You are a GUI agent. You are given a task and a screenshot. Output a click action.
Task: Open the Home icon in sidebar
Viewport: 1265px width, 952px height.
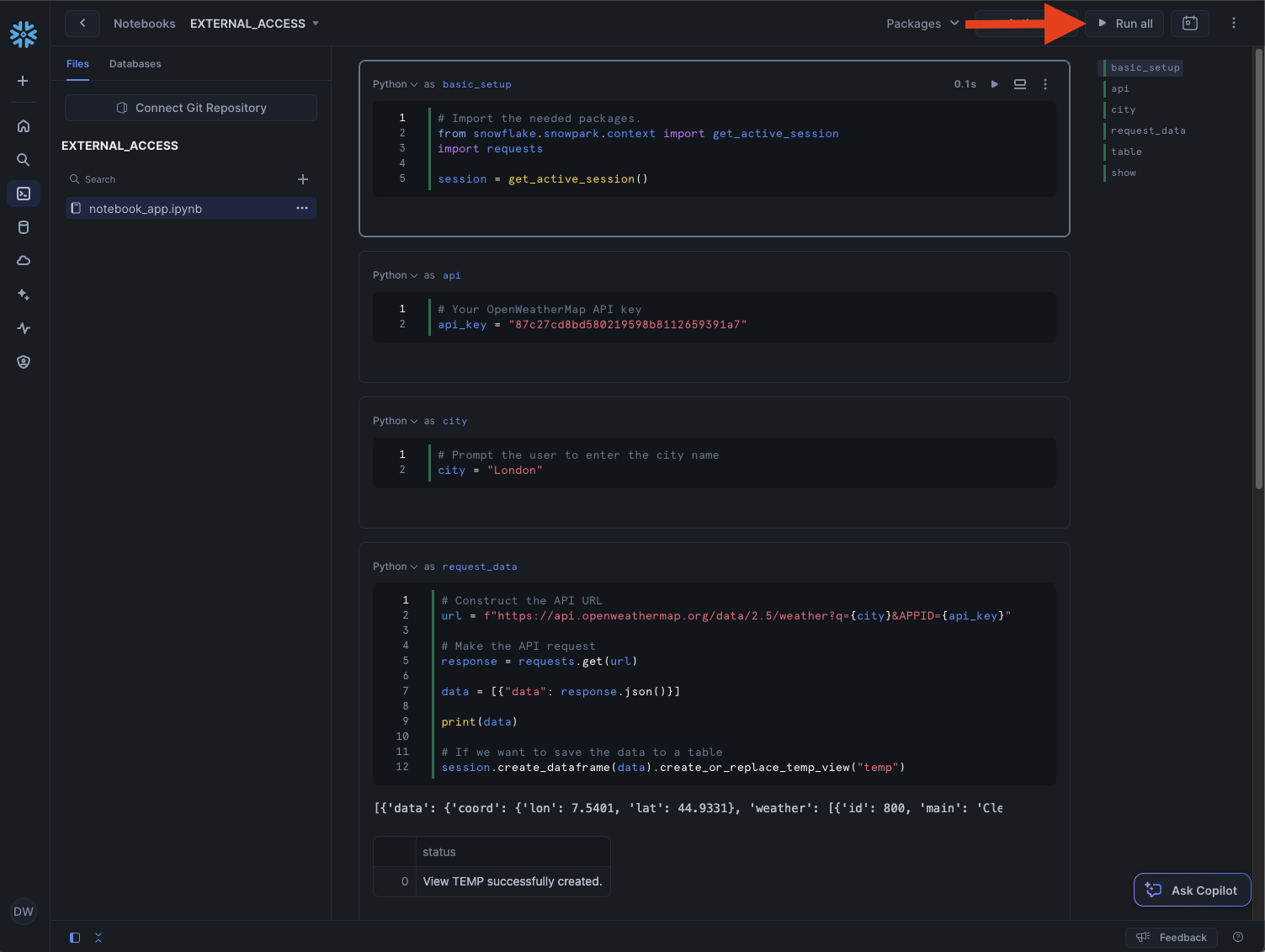pyautogui.click(x=24, y=126)
